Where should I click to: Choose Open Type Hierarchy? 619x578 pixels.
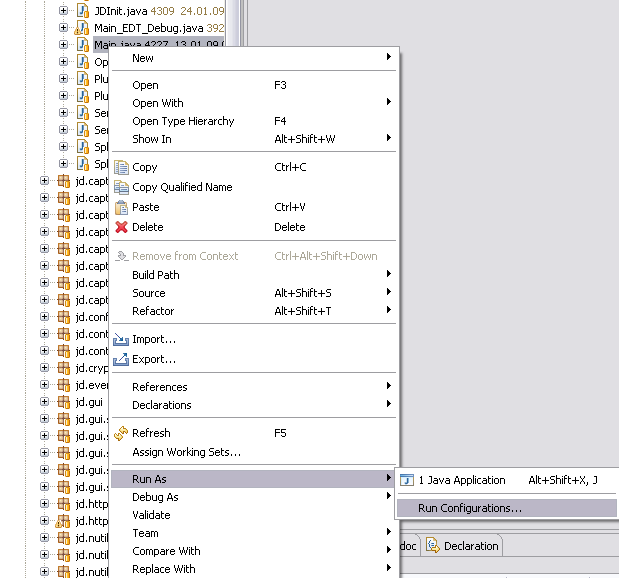click(x=183, y=121)
